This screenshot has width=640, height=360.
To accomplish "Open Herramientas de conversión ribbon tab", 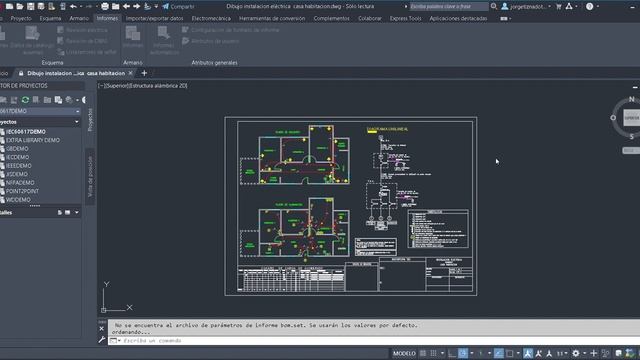I will [272, 18].
